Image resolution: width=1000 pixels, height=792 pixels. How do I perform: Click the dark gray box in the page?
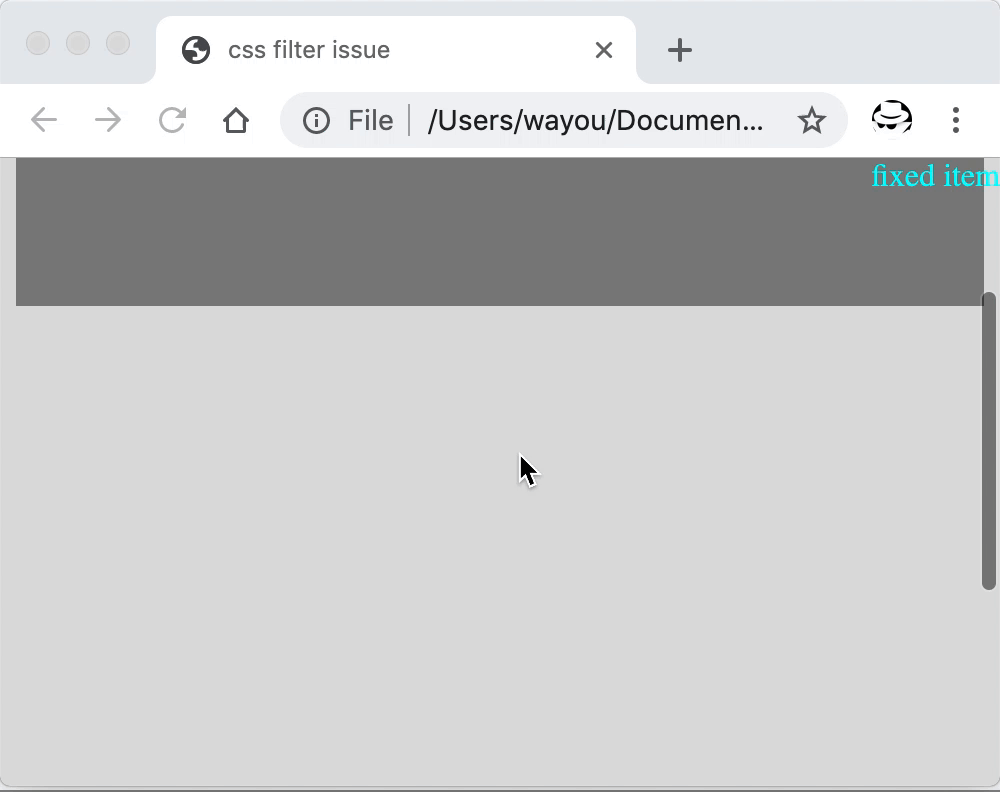click(500, 232)
